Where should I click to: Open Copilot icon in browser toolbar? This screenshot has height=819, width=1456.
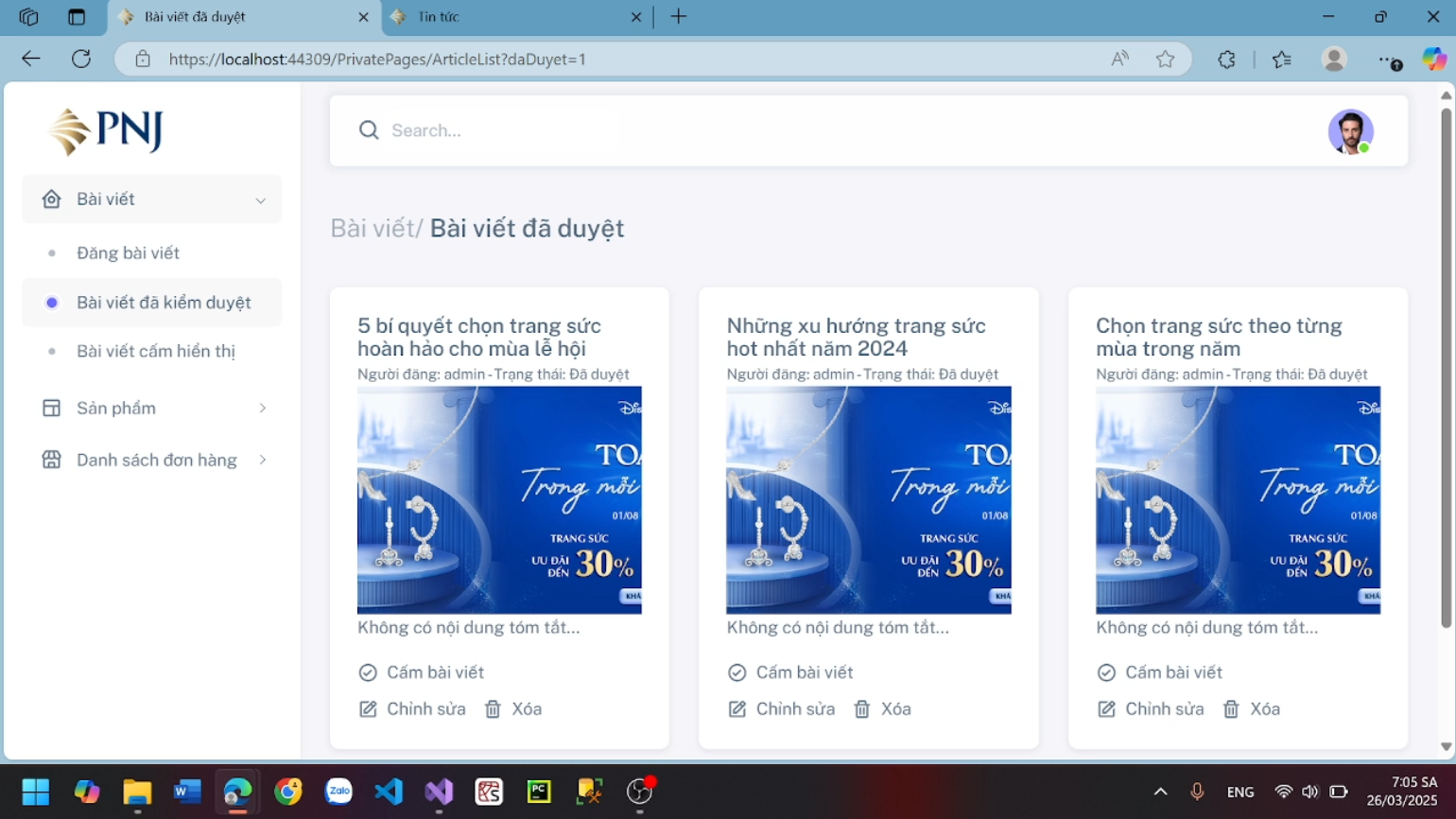(x=1434, y=60)
